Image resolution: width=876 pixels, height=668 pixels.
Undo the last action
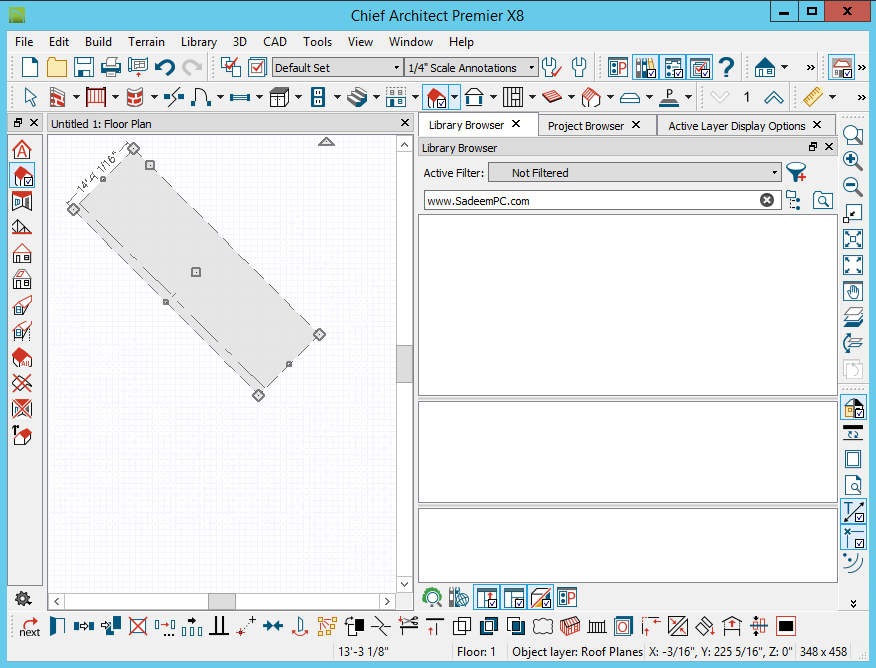(165, 68)
